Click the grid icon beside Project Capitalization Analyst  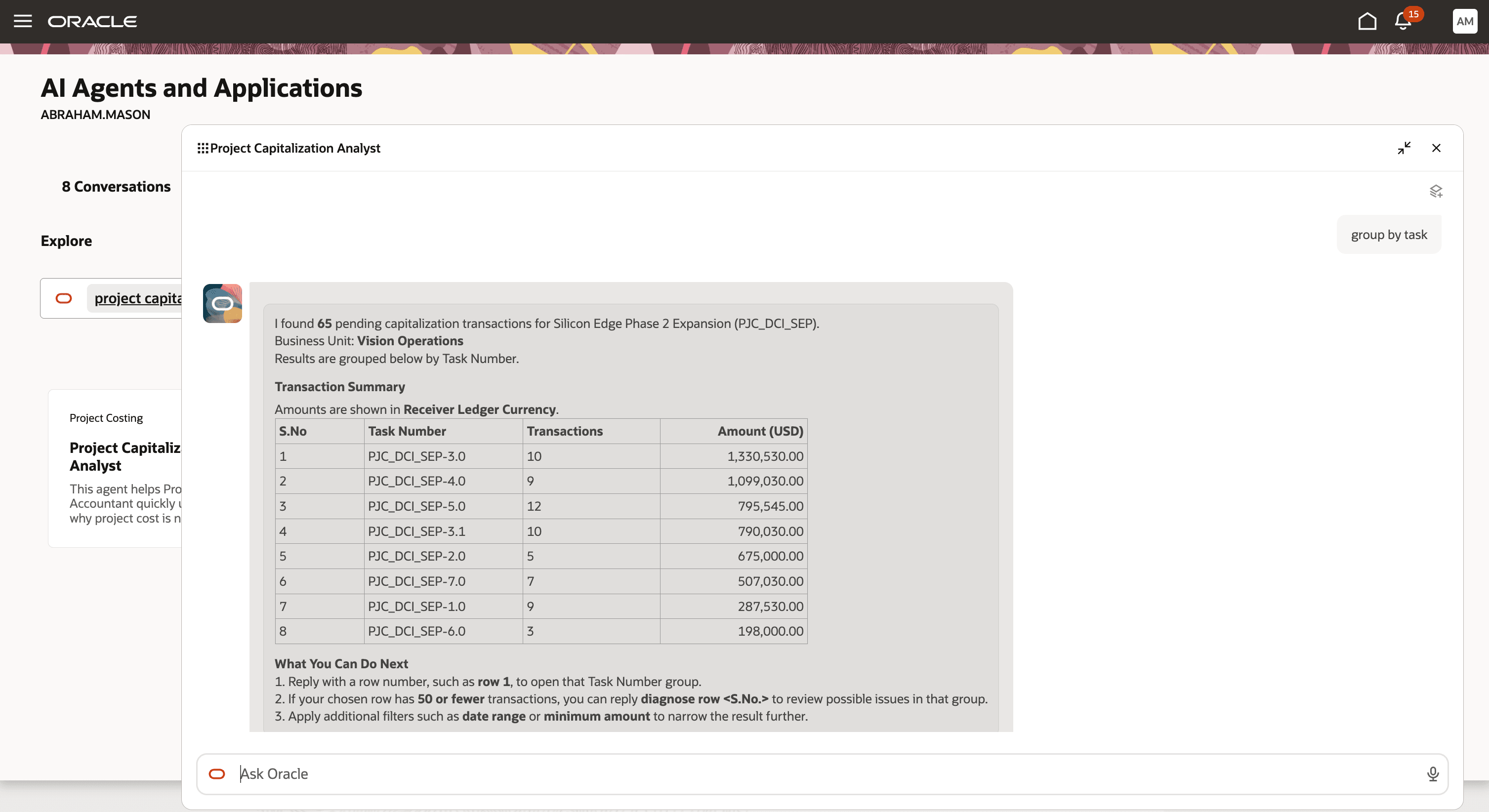point(203,149)
